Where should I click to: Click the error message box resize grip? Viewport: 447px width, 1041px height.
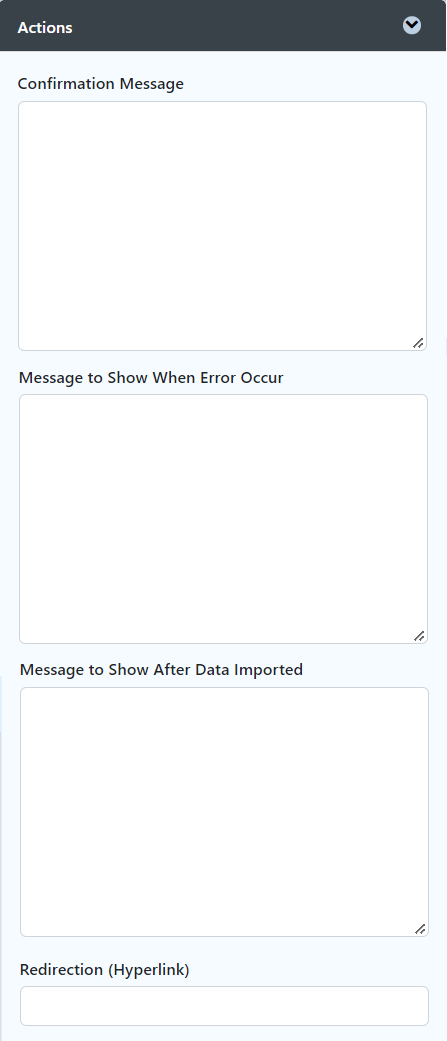[x=419, y=635]
